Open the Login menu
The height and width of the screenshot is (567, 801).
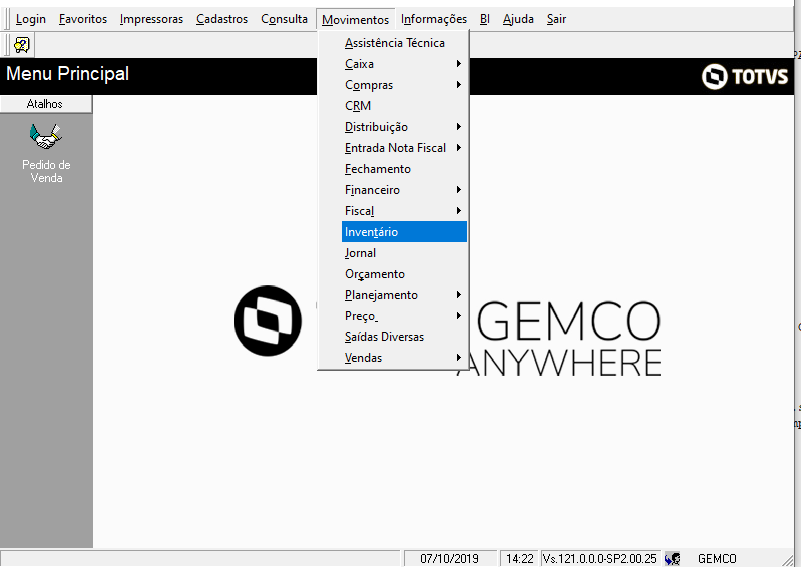[31, 19]
